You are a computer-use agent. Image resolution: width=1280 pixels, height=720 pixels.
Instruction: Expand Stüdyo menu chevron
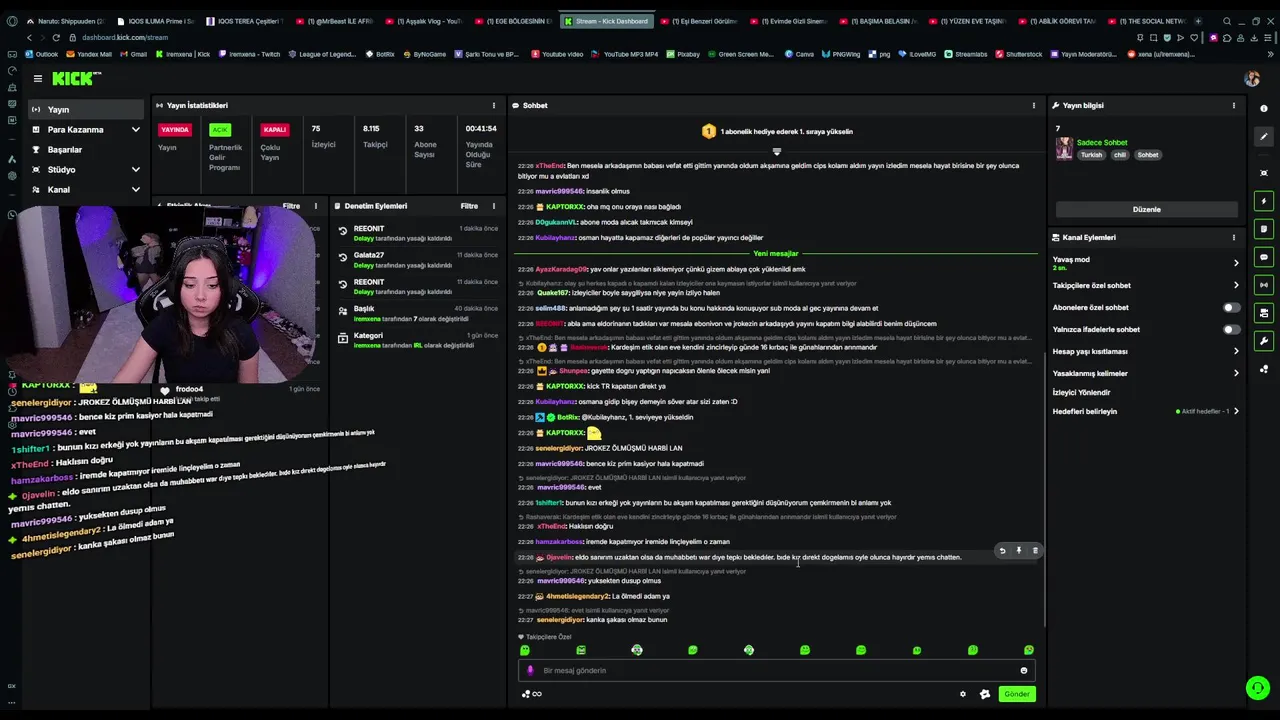pyautogui.click(x=135, y=170)
